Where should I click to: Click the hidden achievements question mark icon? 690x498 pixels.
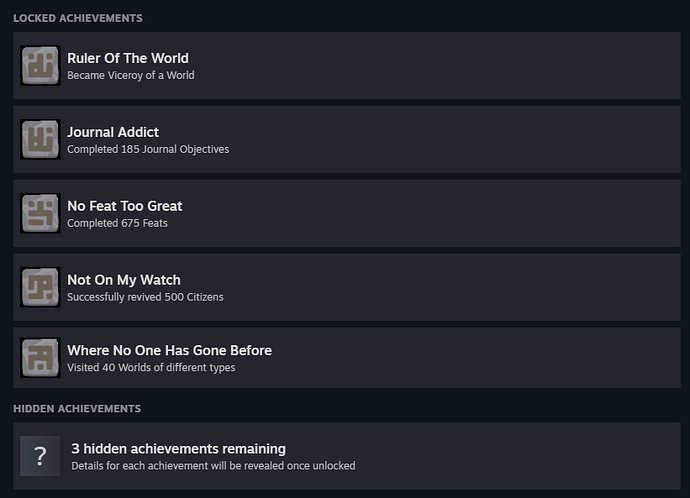pos(40,456)
